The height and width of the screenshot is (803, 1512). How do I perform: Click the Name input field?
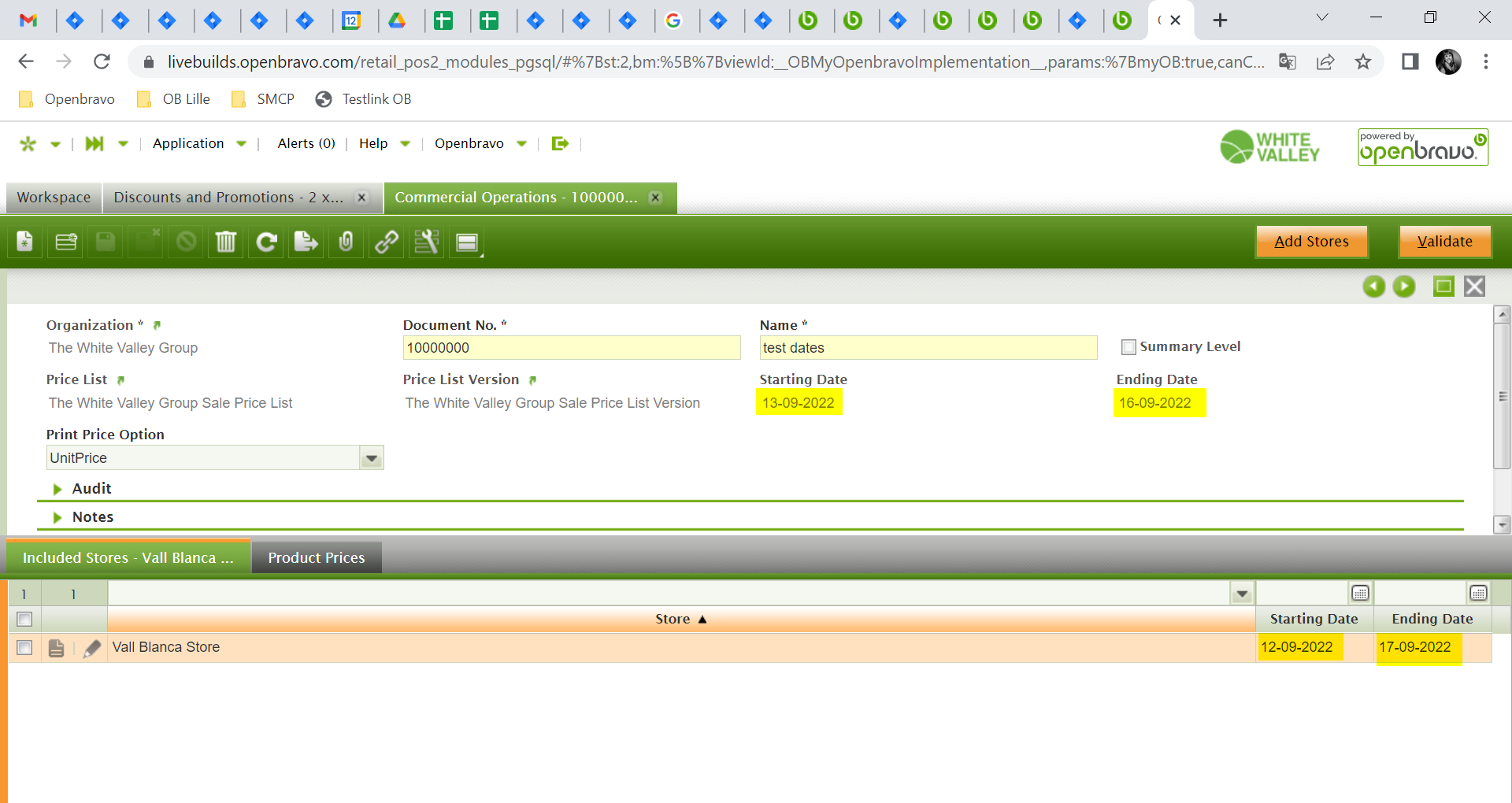tap(928, 348)
